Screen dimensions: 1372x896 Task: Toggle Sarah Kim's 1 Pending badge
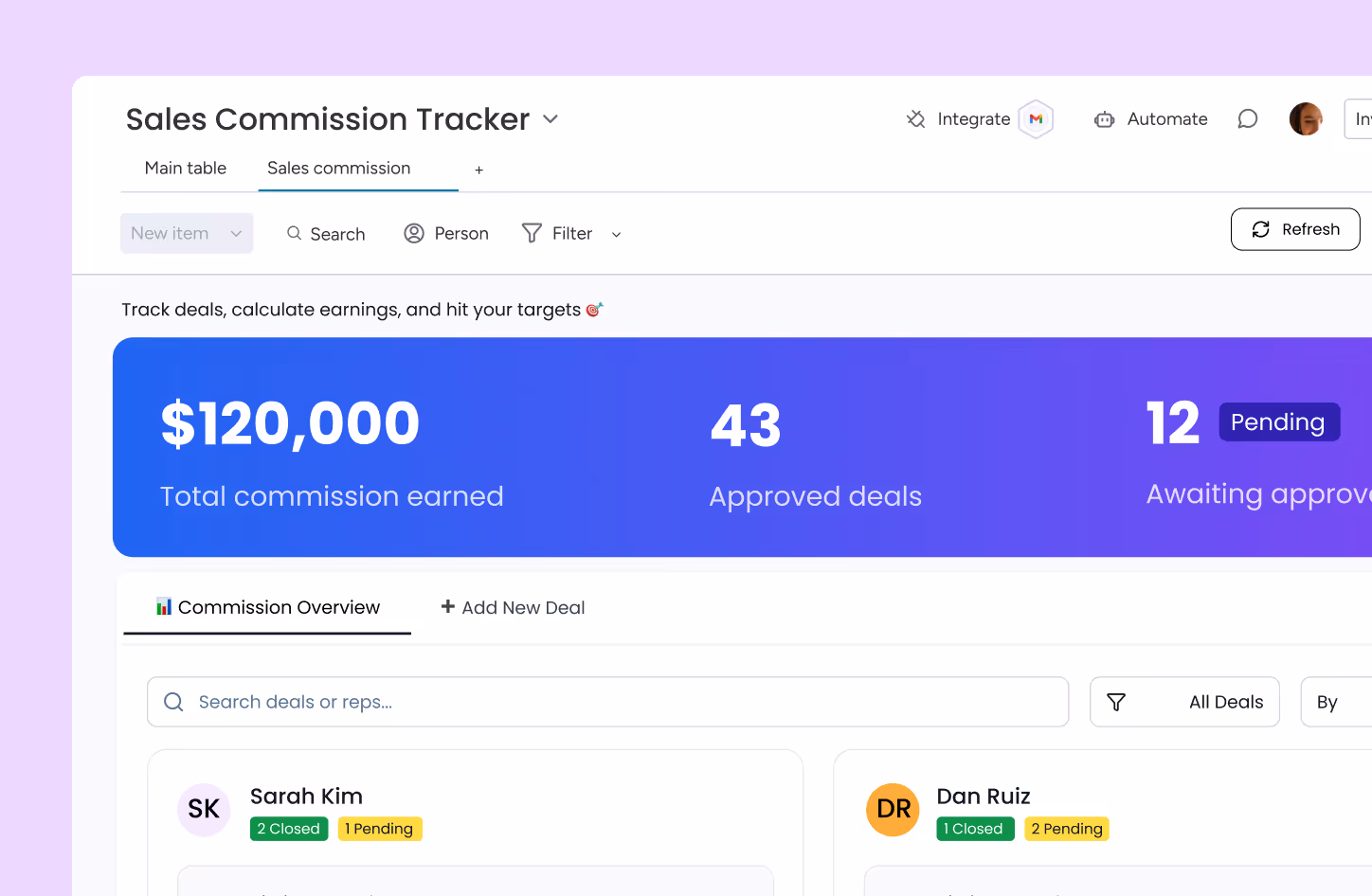(x=380, y=828)
